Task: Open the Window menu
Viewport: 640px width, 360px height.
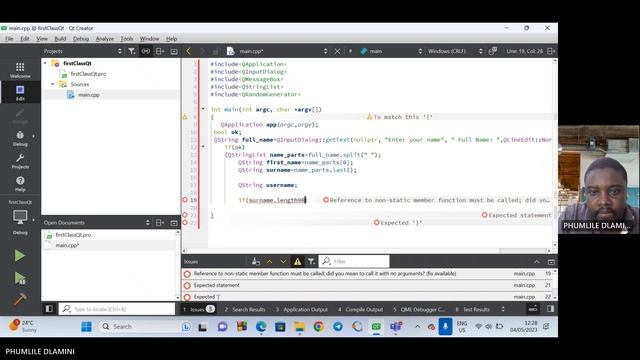Action: (x=149, y=39)
